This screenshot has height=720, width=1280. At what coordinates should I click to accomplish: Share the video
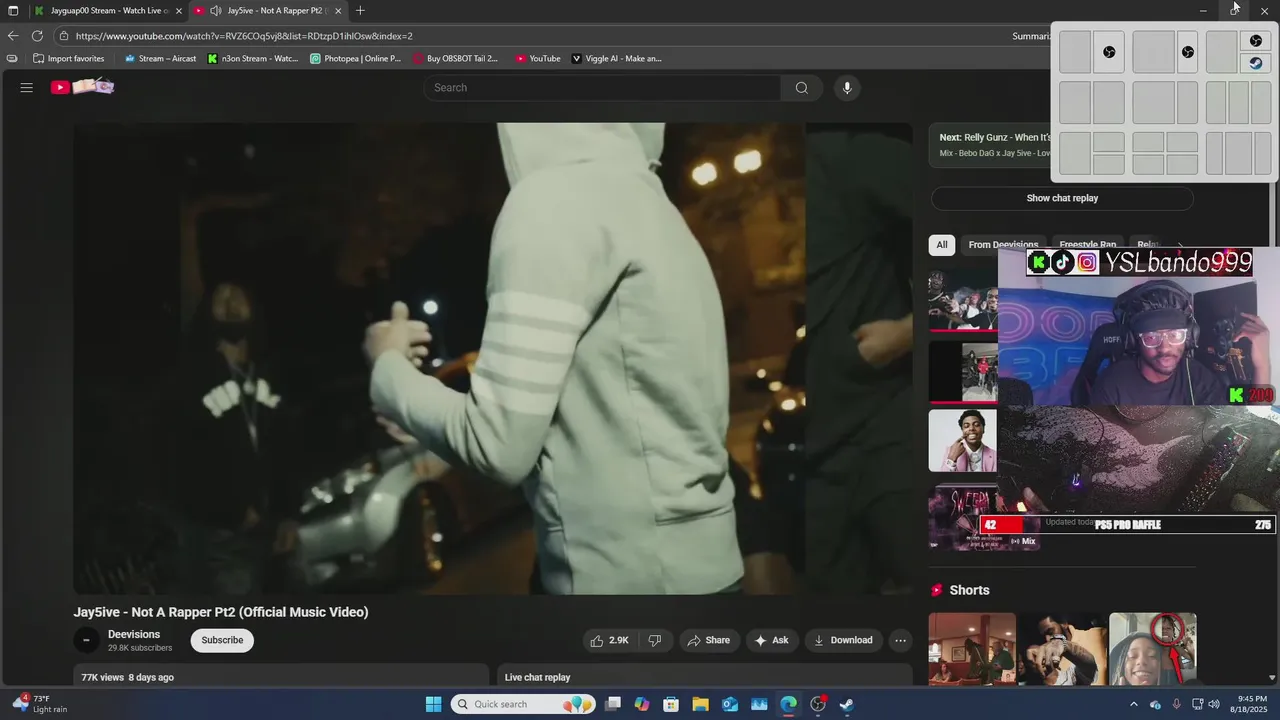(708, 640)
